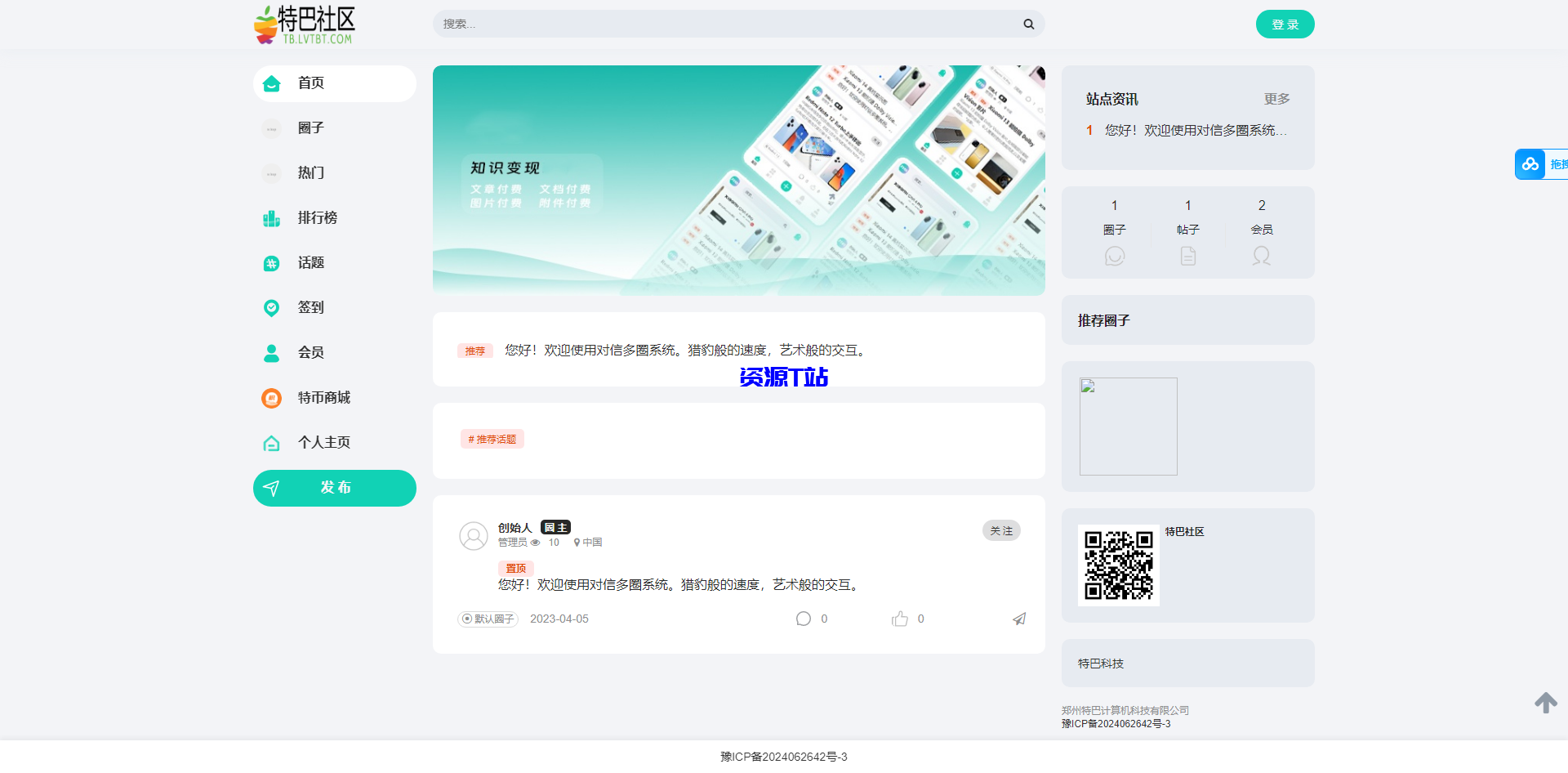Screen dimensions: 1568x773
Task: Click the 个人主页 house icon
Action: coord(271,443)
